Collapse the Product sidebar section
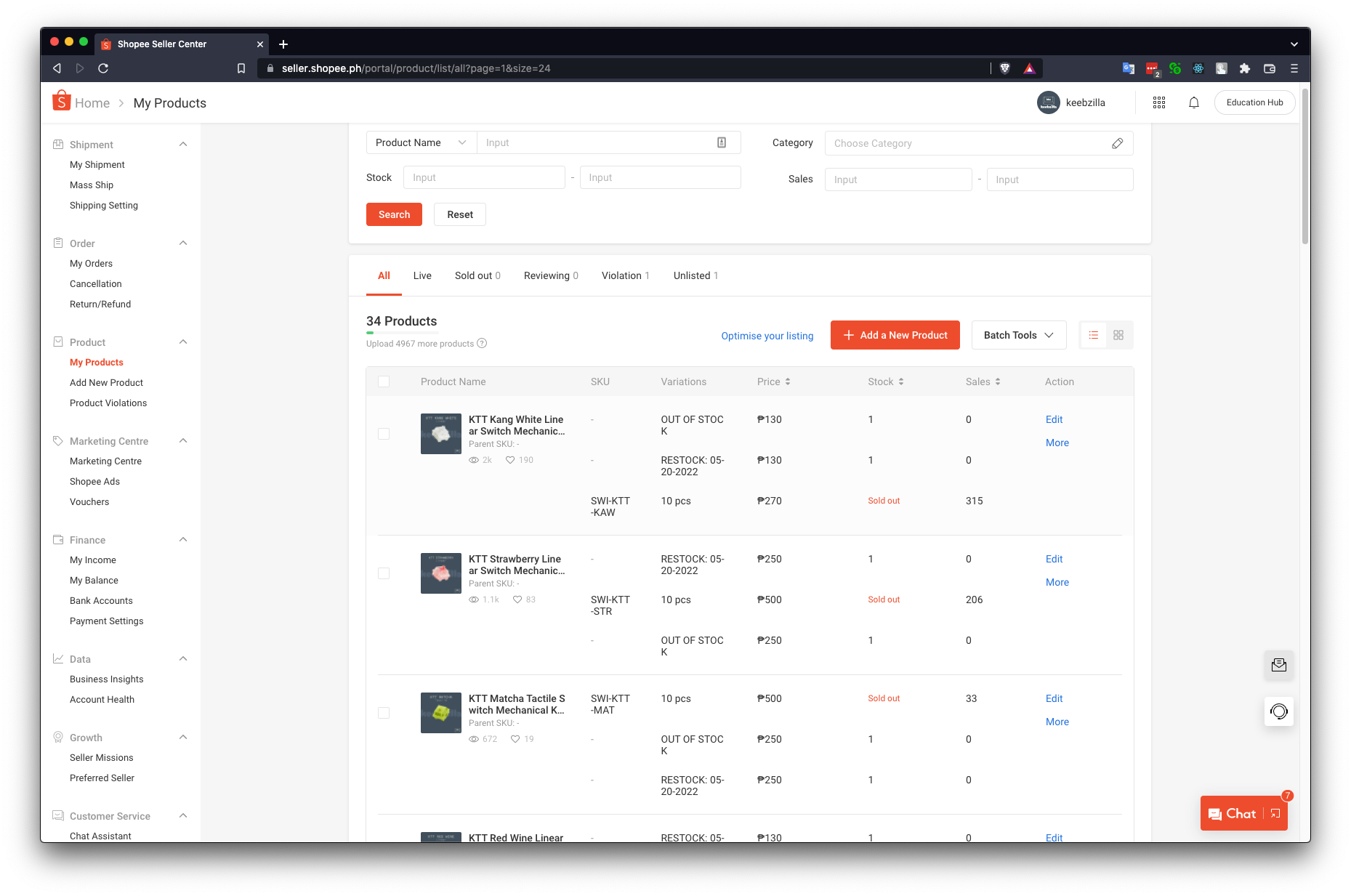 coord(183,342)
